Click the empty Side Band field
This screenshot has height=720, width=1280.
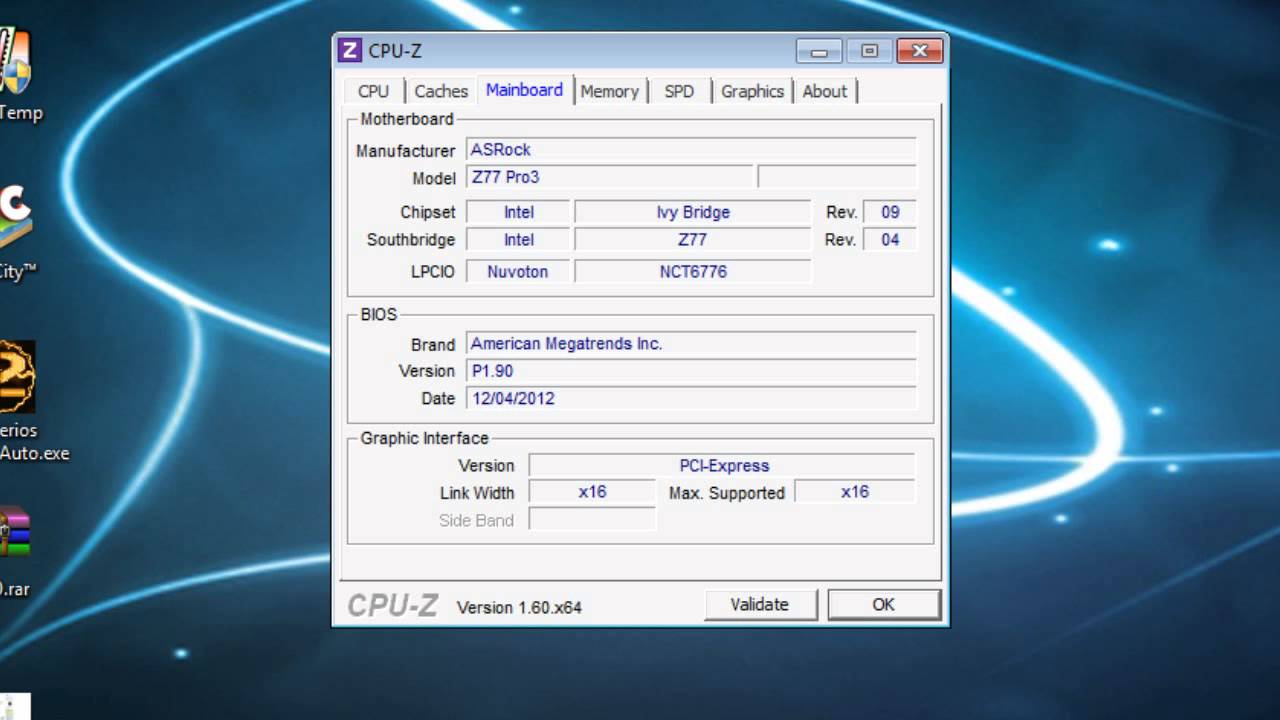point(592,520)
